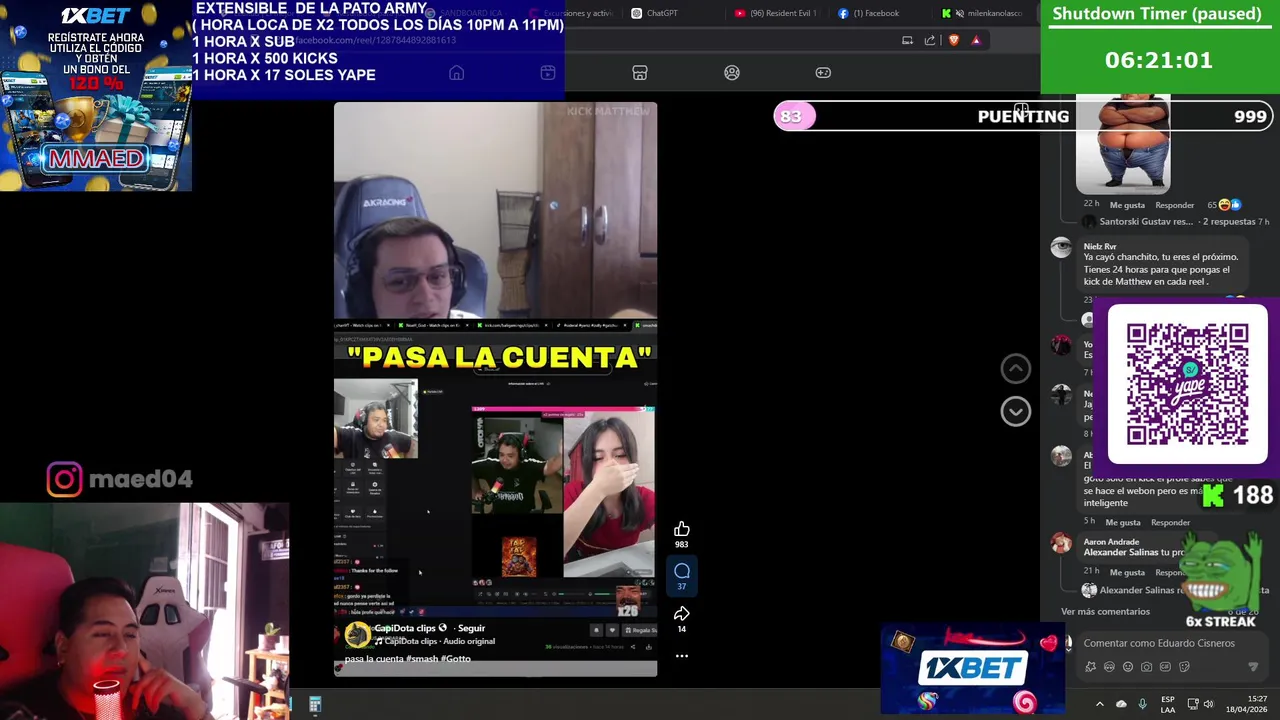
Task: Open Nielz Rvr commenter name
Action: [x=1100, y=246]
